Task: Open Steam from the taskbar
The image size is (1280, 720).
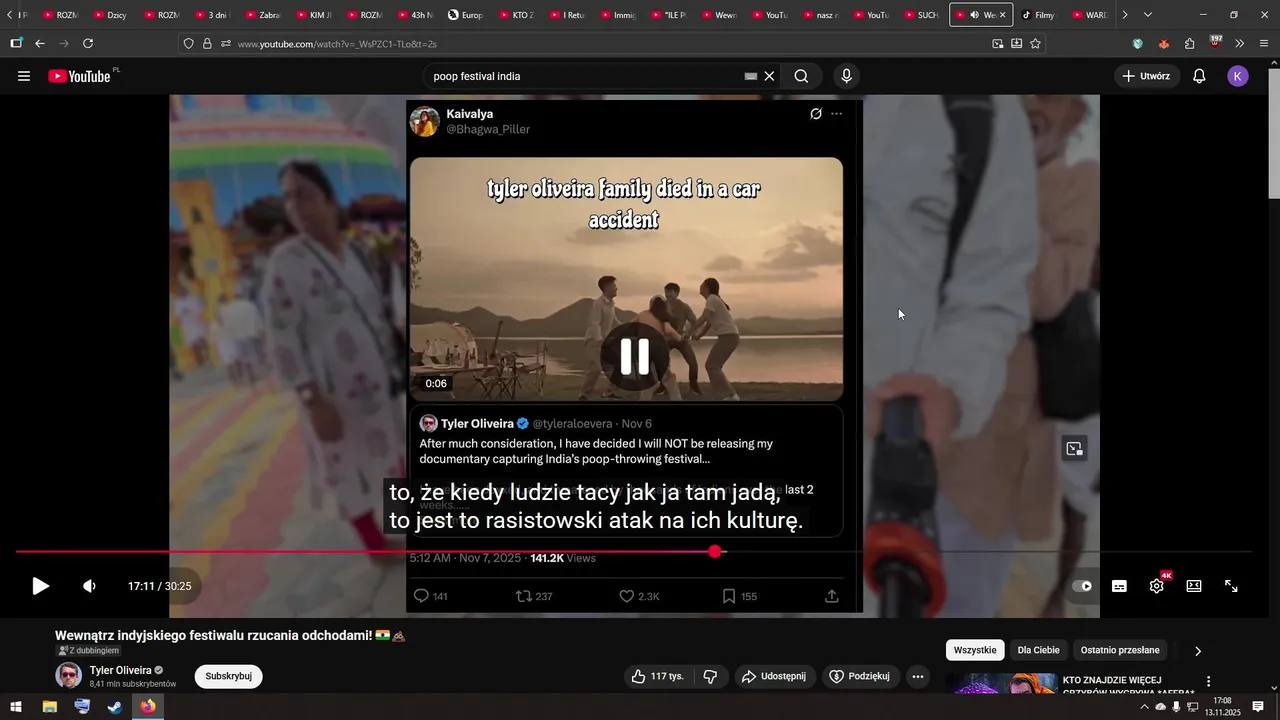Action: pyautogui.click(x=115, y=707)
